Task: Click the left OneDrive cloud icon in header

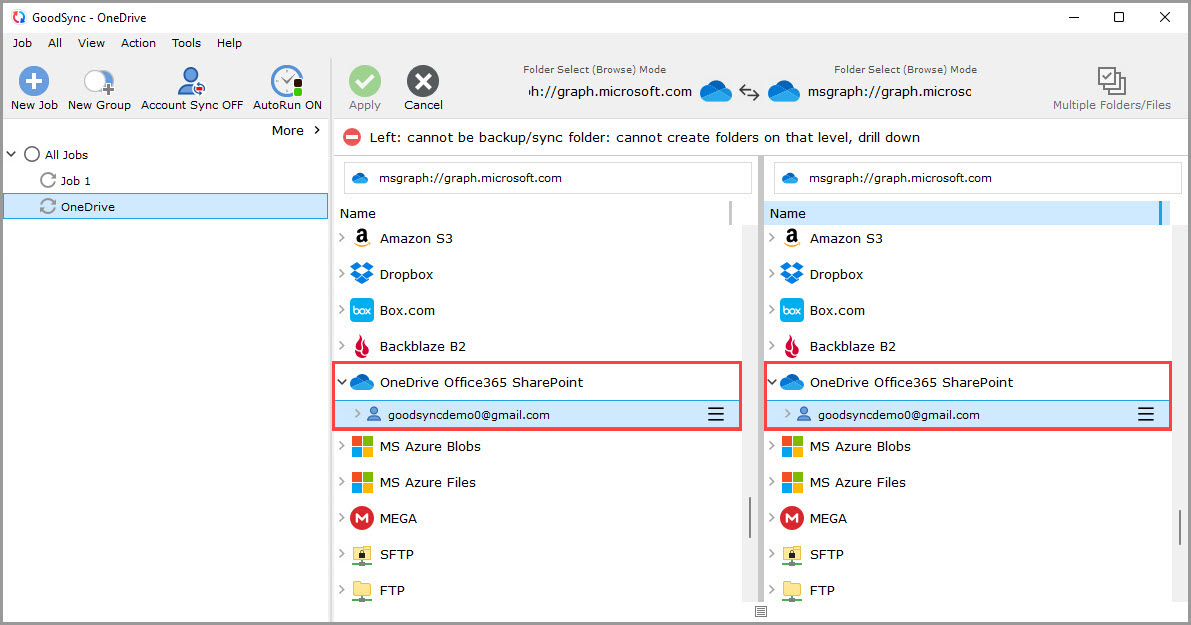Action: coord(716,92)
